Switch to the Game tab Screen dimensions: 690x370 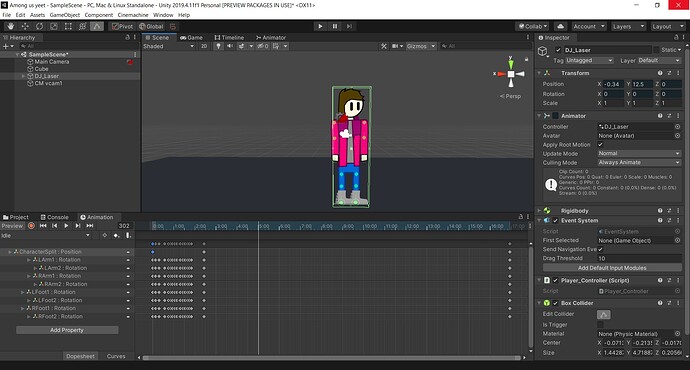coord(191,38)
